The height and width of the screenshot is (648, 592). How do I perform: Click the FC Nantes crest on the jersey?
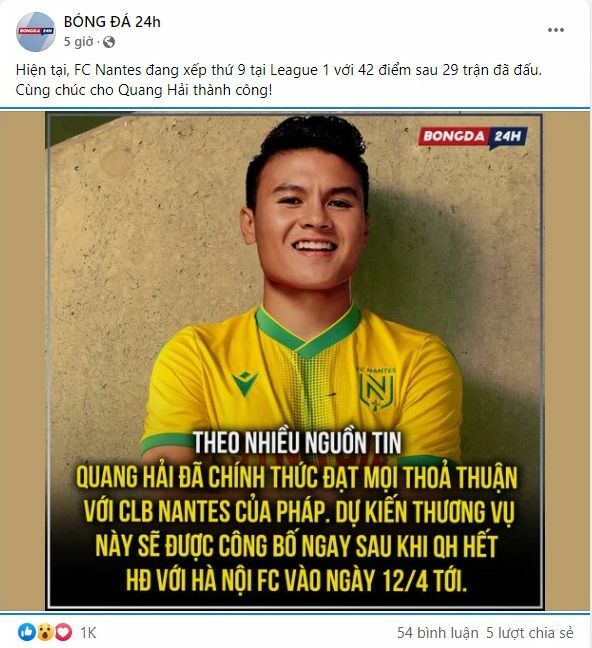tap(376, 389)
